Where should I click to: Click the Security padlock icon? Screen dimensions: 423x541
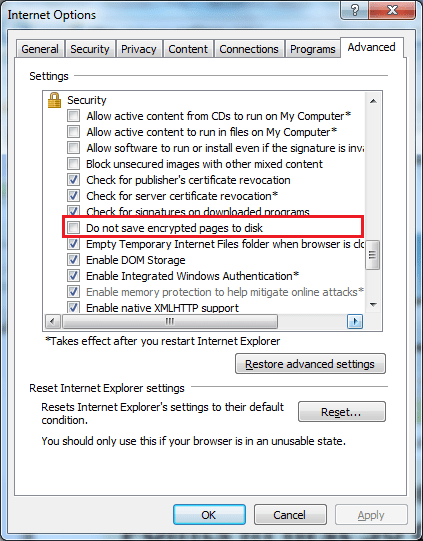(x=54, y=100)
